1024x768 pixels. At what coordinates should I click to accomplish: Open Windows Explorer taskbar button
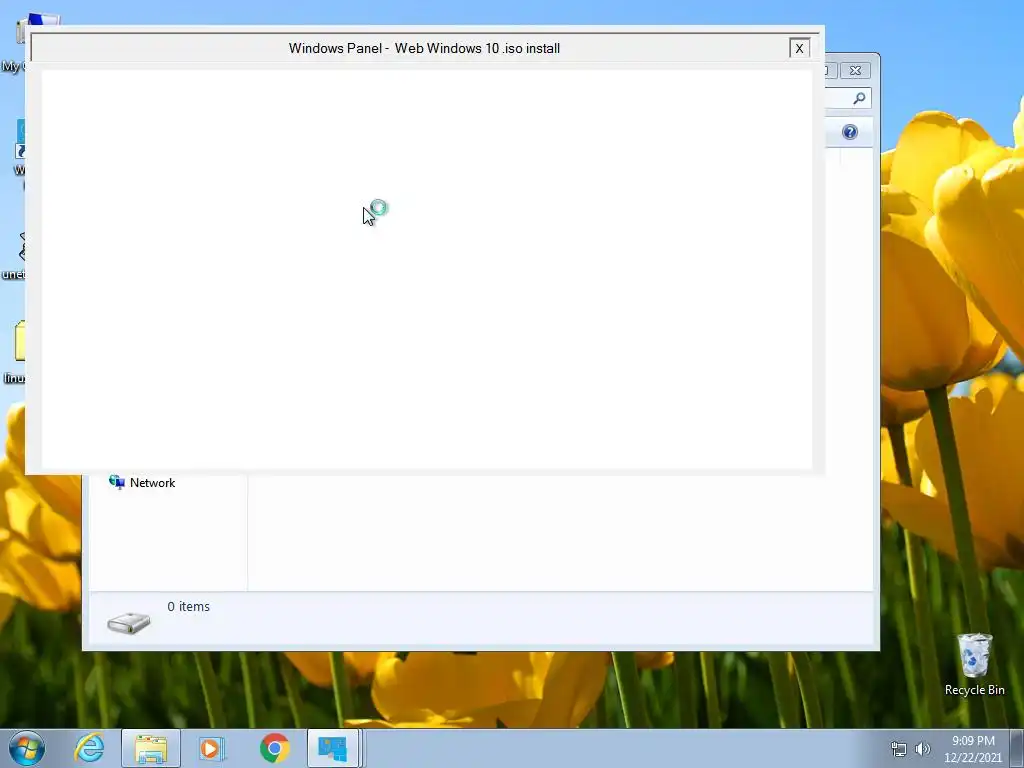pyautogui.click(x=151, y=749)
